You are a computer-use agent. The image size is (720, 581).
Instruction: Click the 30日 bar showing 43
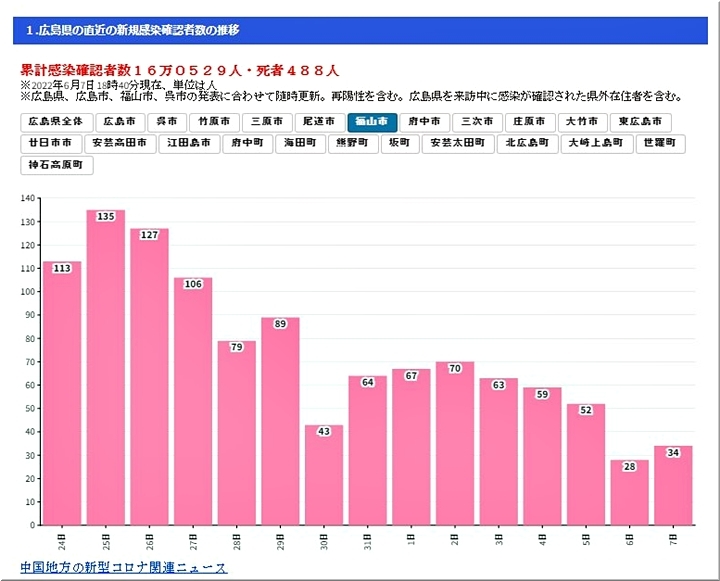[324, 476]
